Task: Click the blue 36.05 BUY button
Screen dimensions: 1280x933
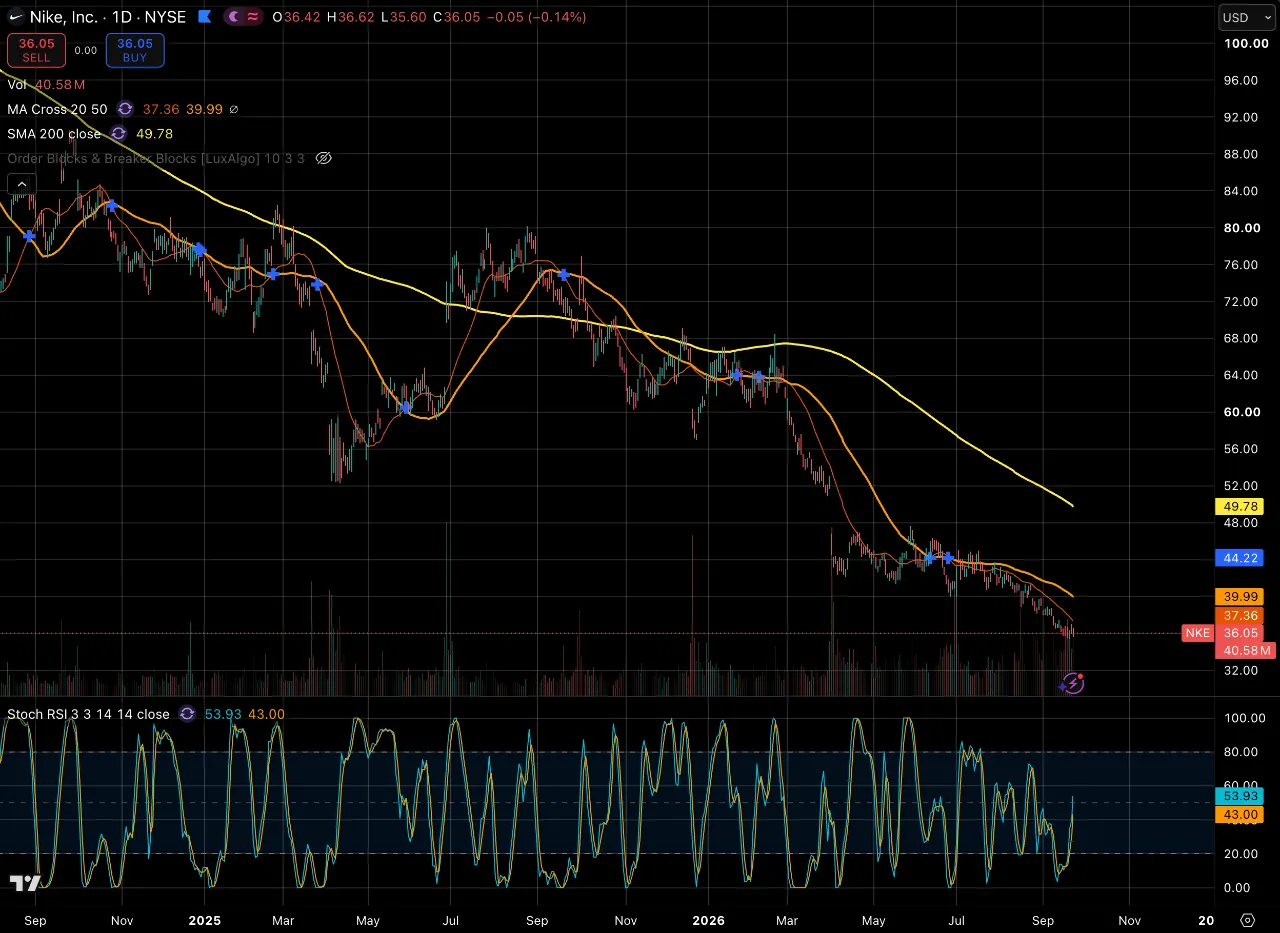Action: [x=135, y=50]
